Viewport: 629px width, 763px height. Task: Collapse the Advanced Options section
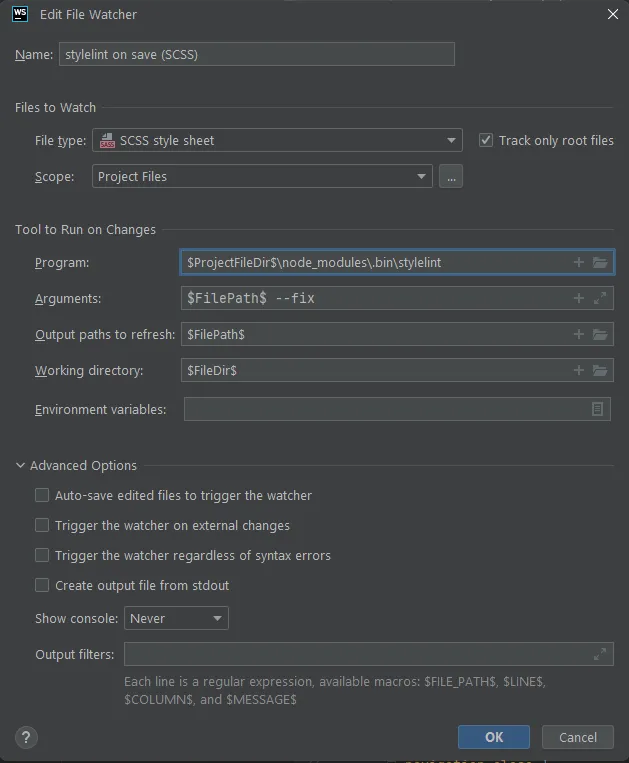pyautogui.click(x=20, y=465)
